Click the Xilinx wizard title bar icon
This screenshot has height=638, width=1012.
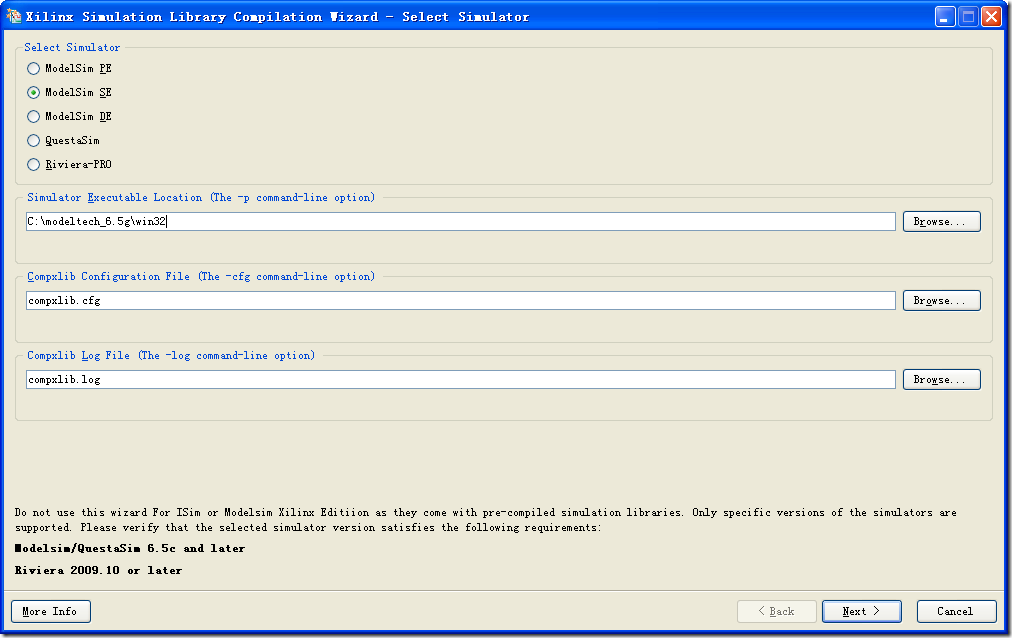click(x=14, y=16)
